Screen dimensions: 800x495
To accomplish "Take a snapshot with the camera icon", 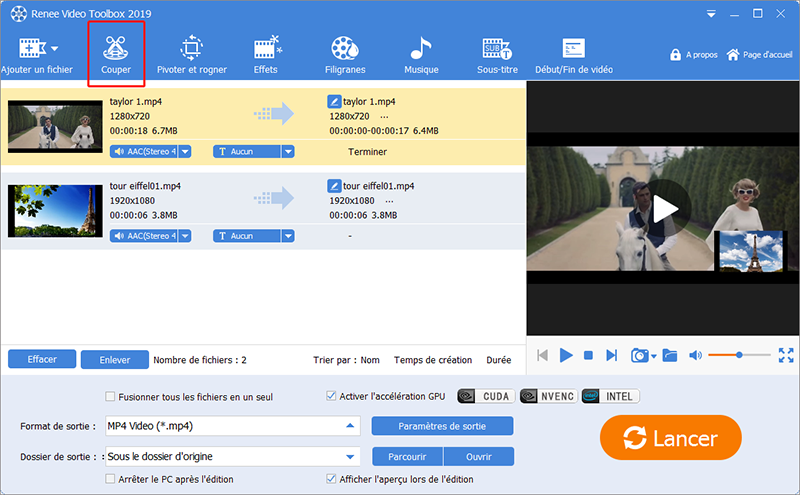I will (639, 355).
